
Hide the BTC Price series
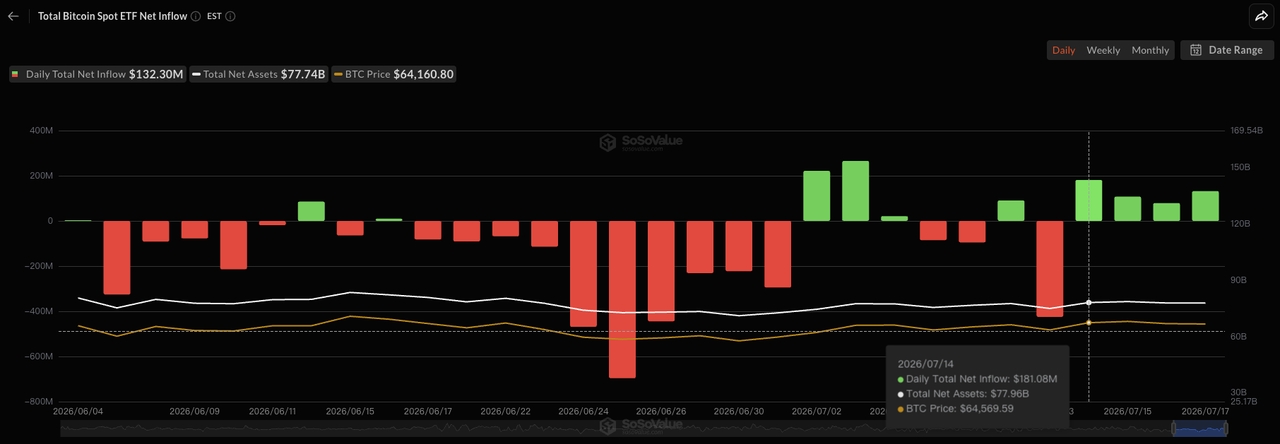click(x=394, y=74)
